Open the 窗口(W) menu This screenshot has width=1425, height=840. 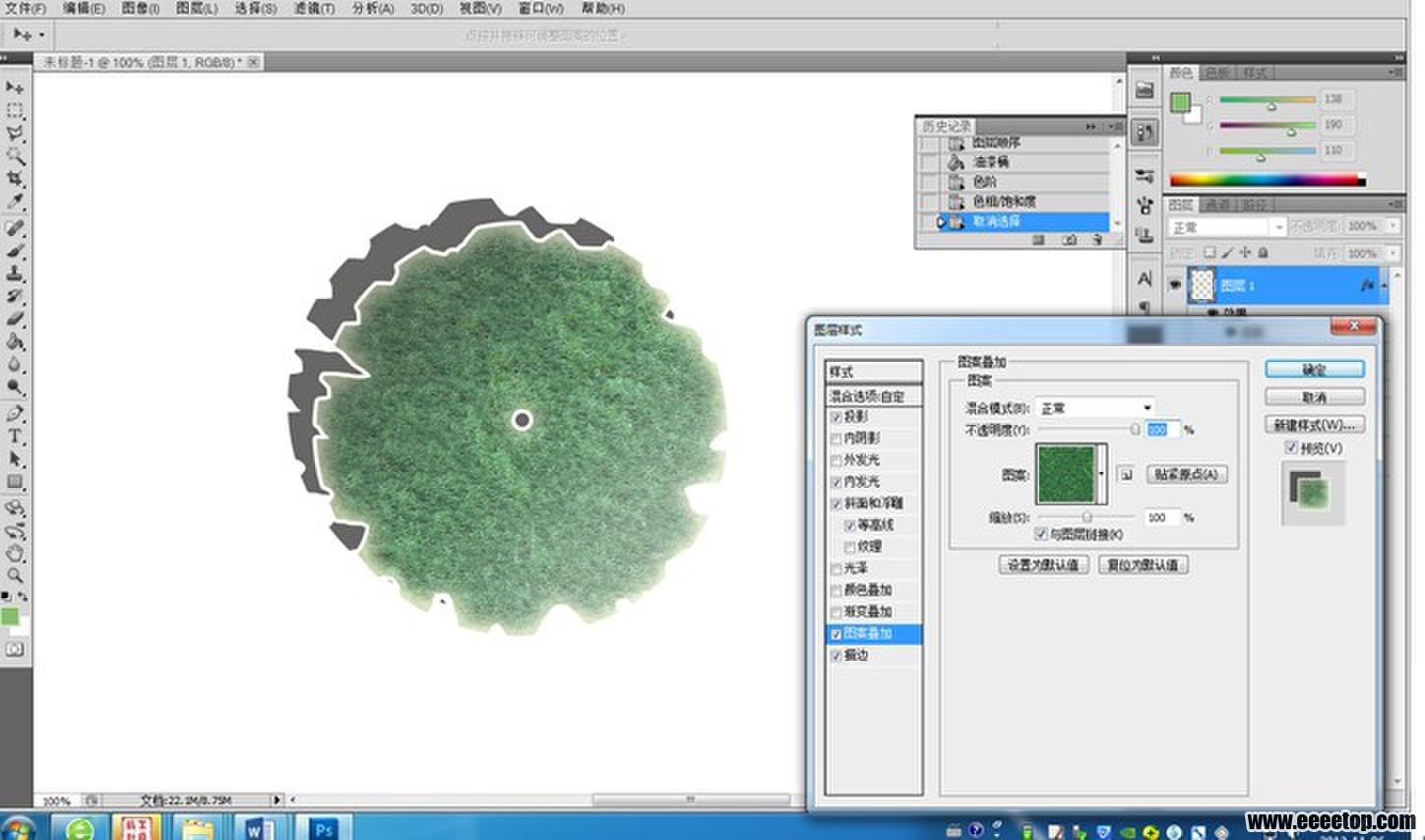(540, 9)
